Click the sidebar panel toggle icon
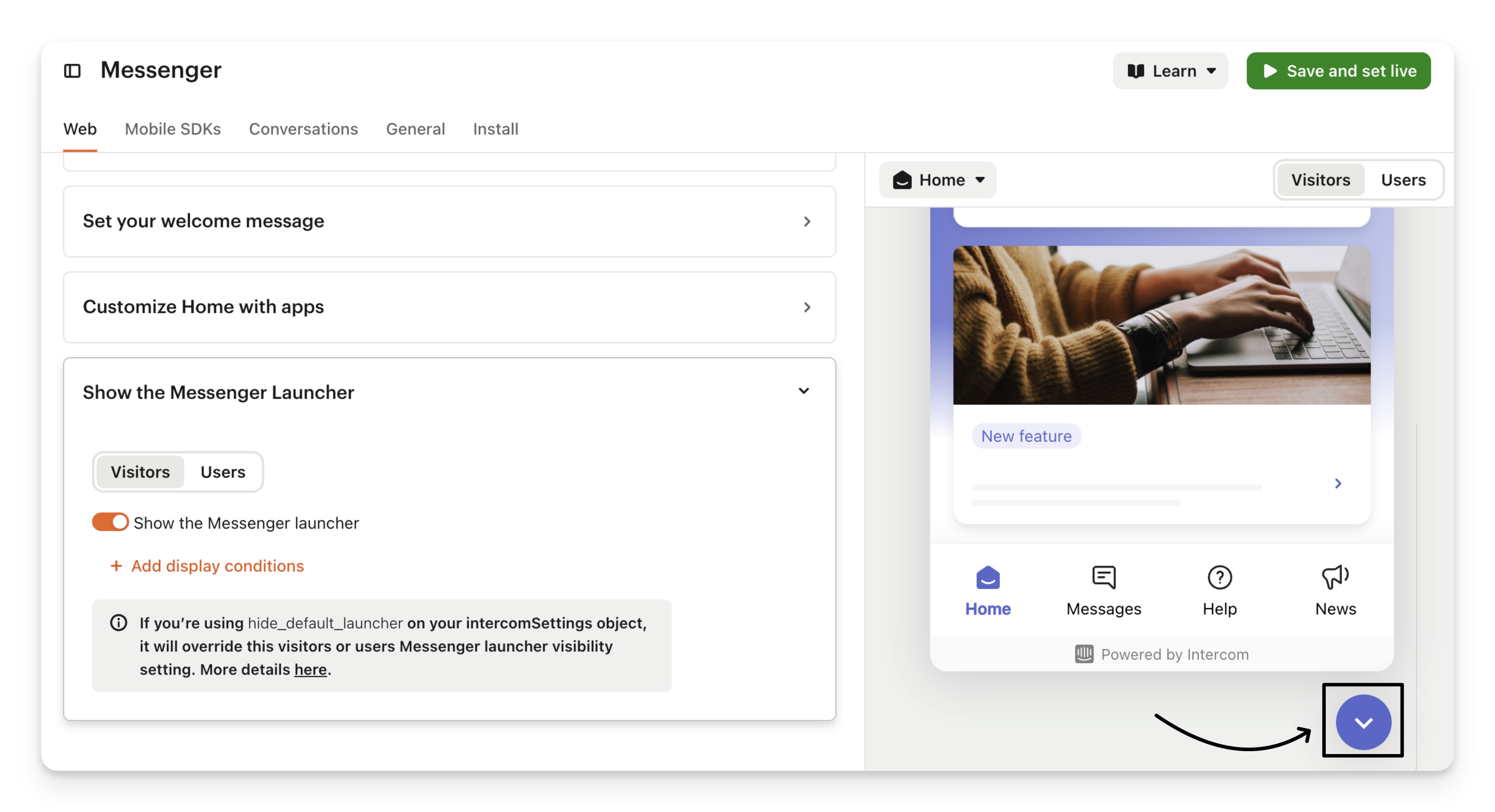Viewport: 1495px width, 812px height. (72, 71)
